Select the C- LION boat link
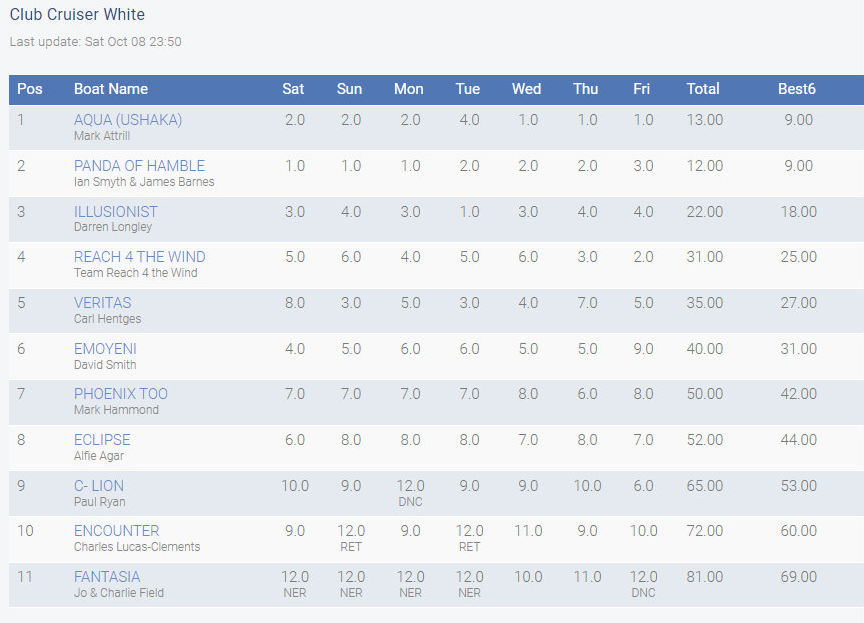864x623 pixels. pos(99,486)
